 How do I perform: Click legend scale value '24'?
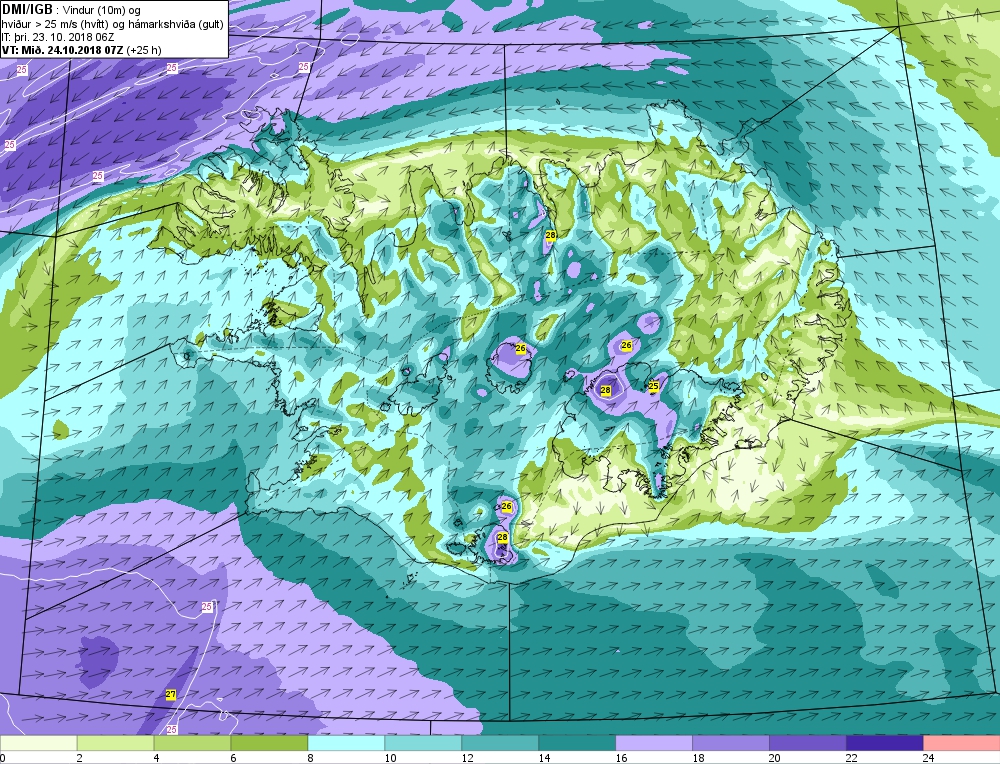click(x=929, y=758)
